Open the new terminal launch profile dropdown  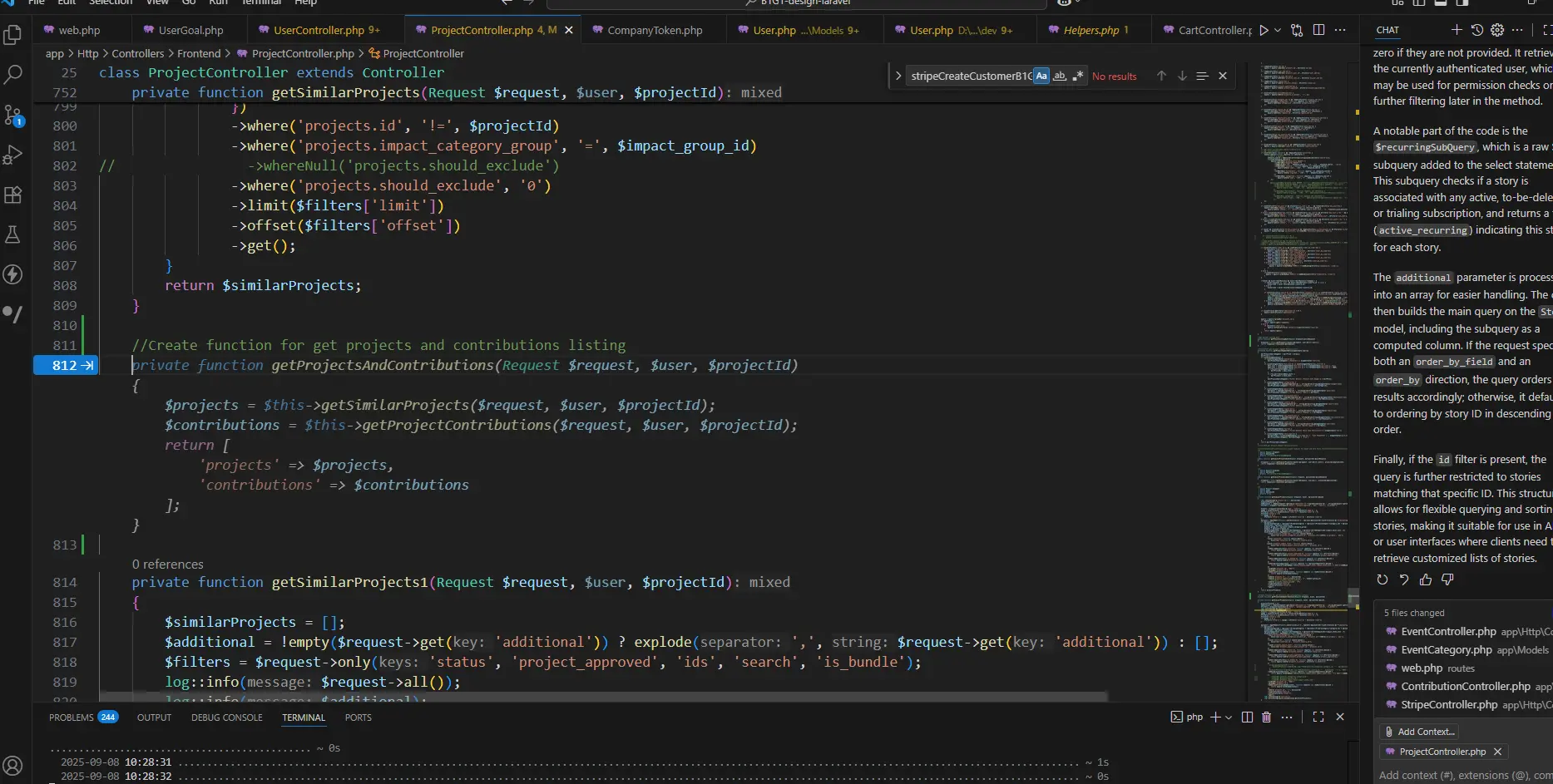[x=1229, y=717]
